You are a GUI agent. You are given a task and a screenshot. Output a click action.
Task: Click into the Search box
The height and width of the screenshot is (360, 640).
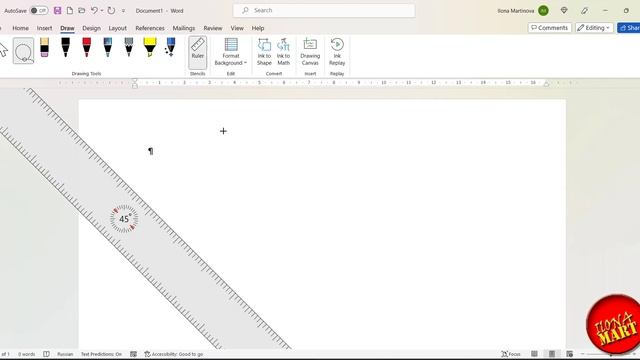pyautogui.click(x=324, y=11)
